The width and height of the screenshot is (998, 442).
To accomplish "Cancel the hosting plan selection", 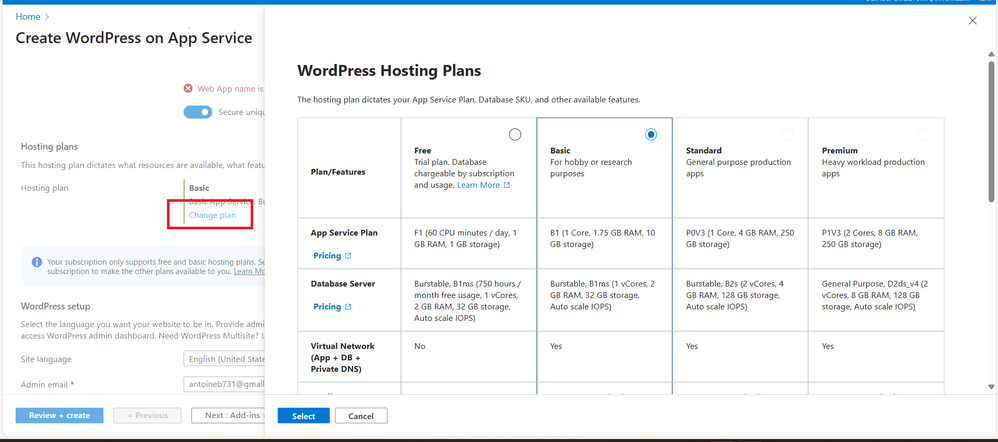I will coord(361,416).
